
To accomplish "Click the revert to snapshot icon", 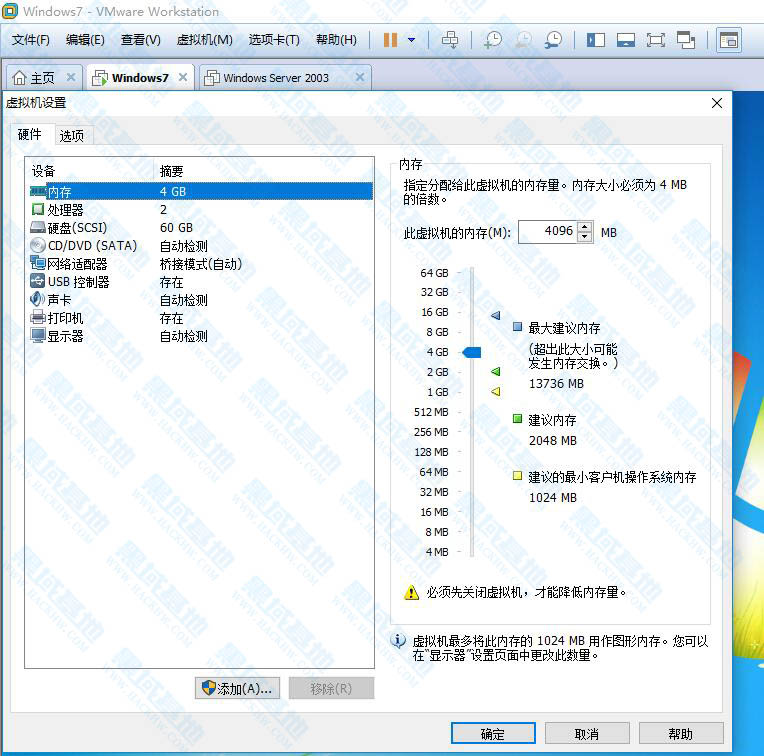I will (x=523, y=40).
